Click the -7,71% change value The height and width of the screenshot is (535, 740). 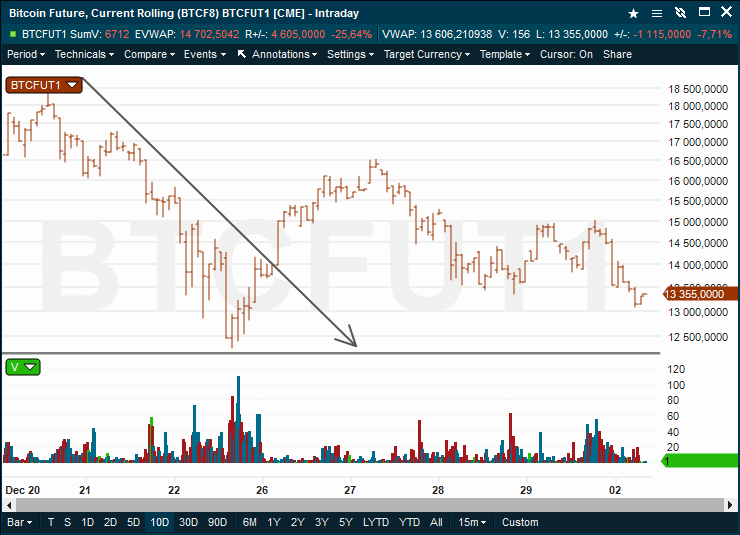click(x=715, y=34)
